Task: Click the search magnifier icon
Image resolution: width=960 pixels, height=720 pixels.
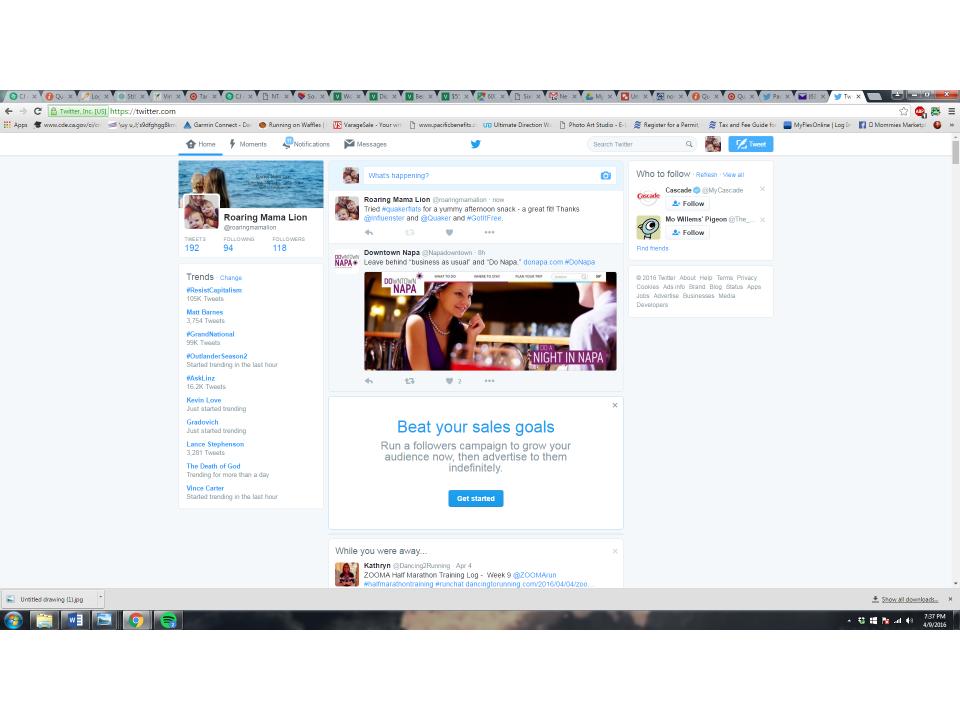Action: [x=689, y=144]
